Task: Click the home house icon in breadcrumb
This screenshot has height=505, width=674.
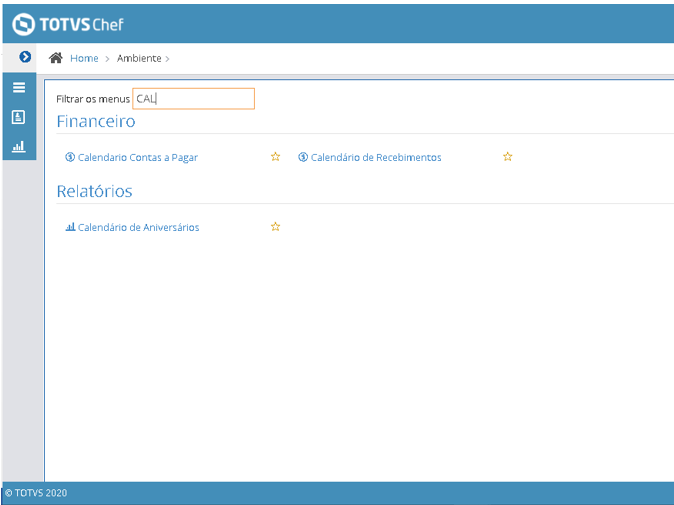Action: pyautogui.click(x=56, y=58)
